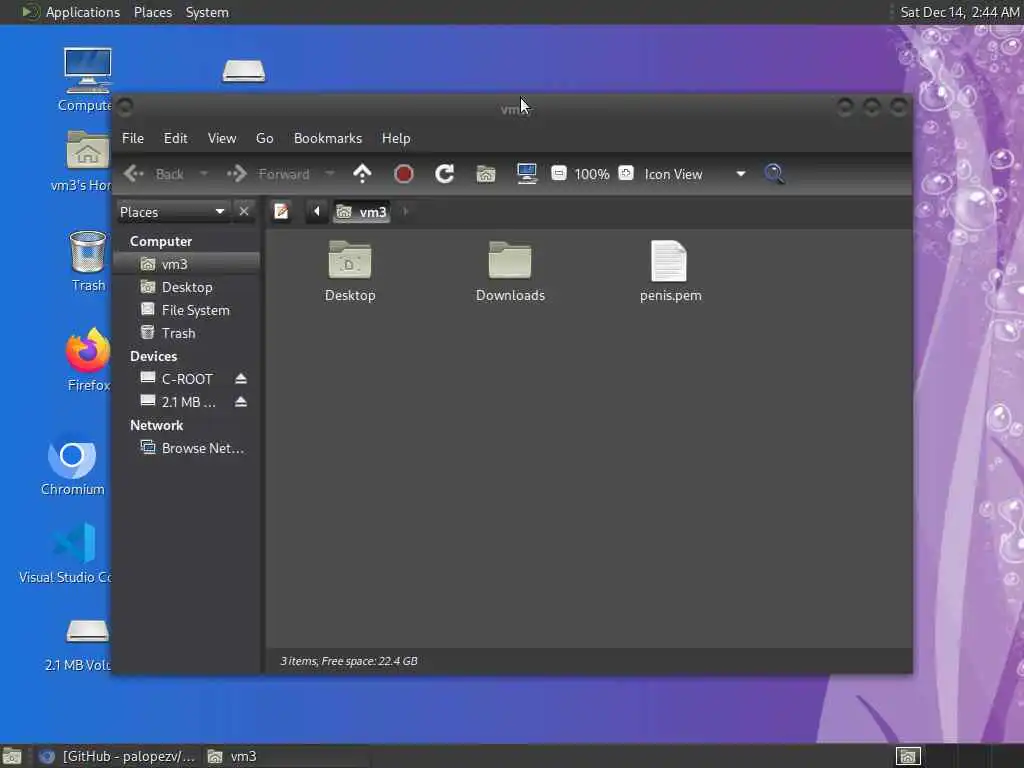Image resolution: width=1024 pixels, height=768 pixels.
Task: Select drive icon at desktop top
Action: (x=244, y=71)
